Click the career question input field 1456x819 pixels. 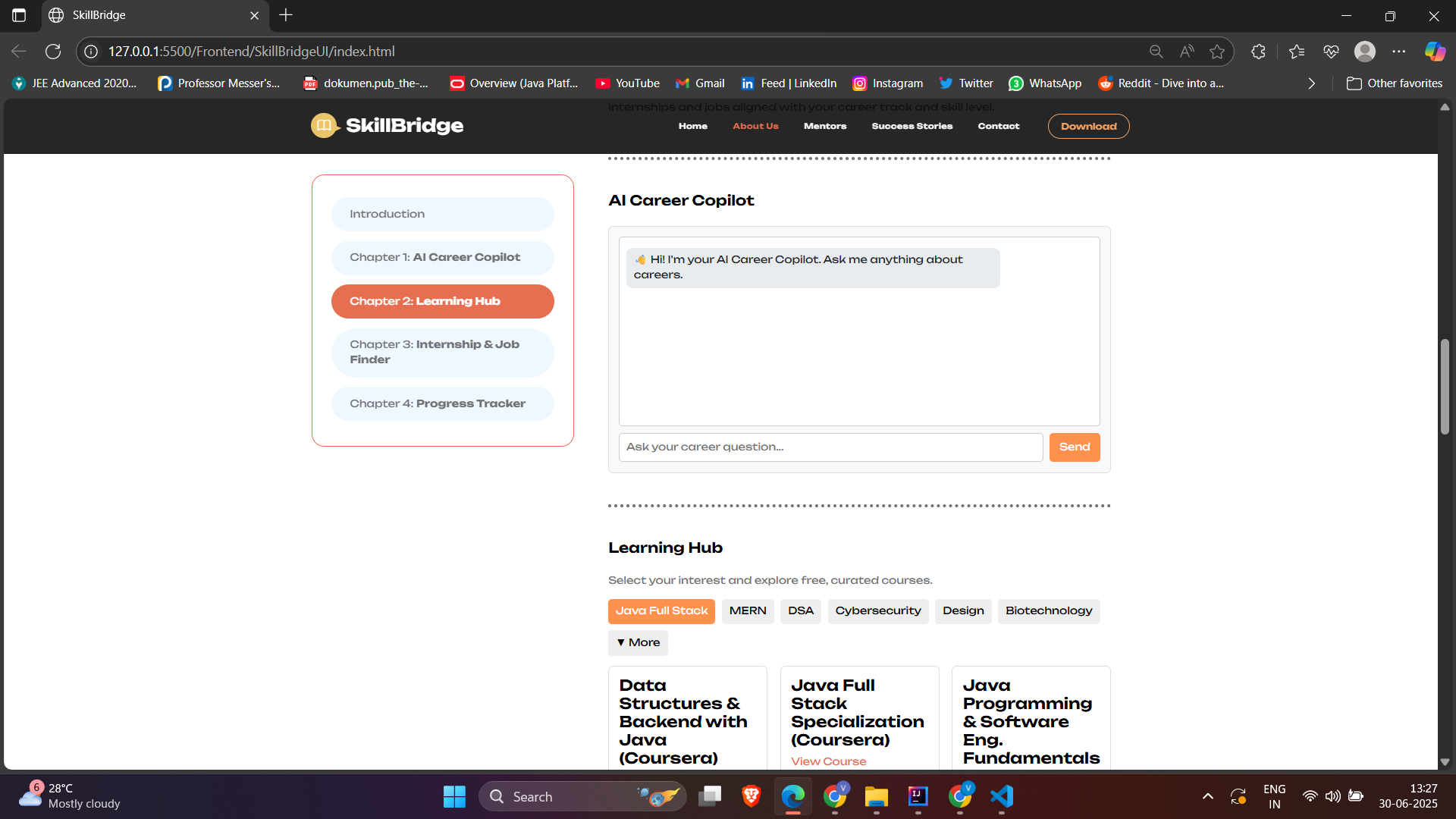830,447
